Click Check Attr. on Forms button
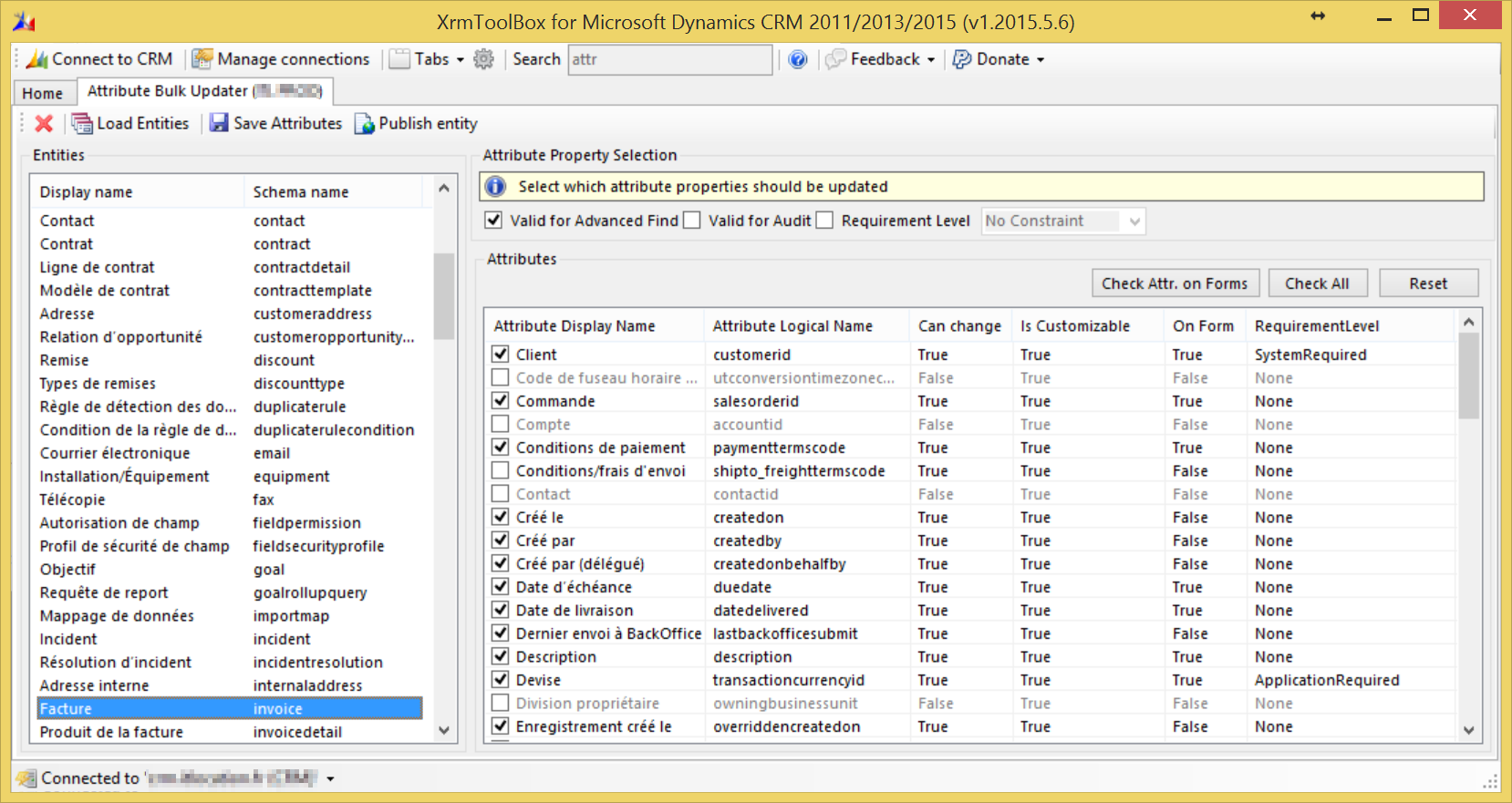 coord(1175,283)
